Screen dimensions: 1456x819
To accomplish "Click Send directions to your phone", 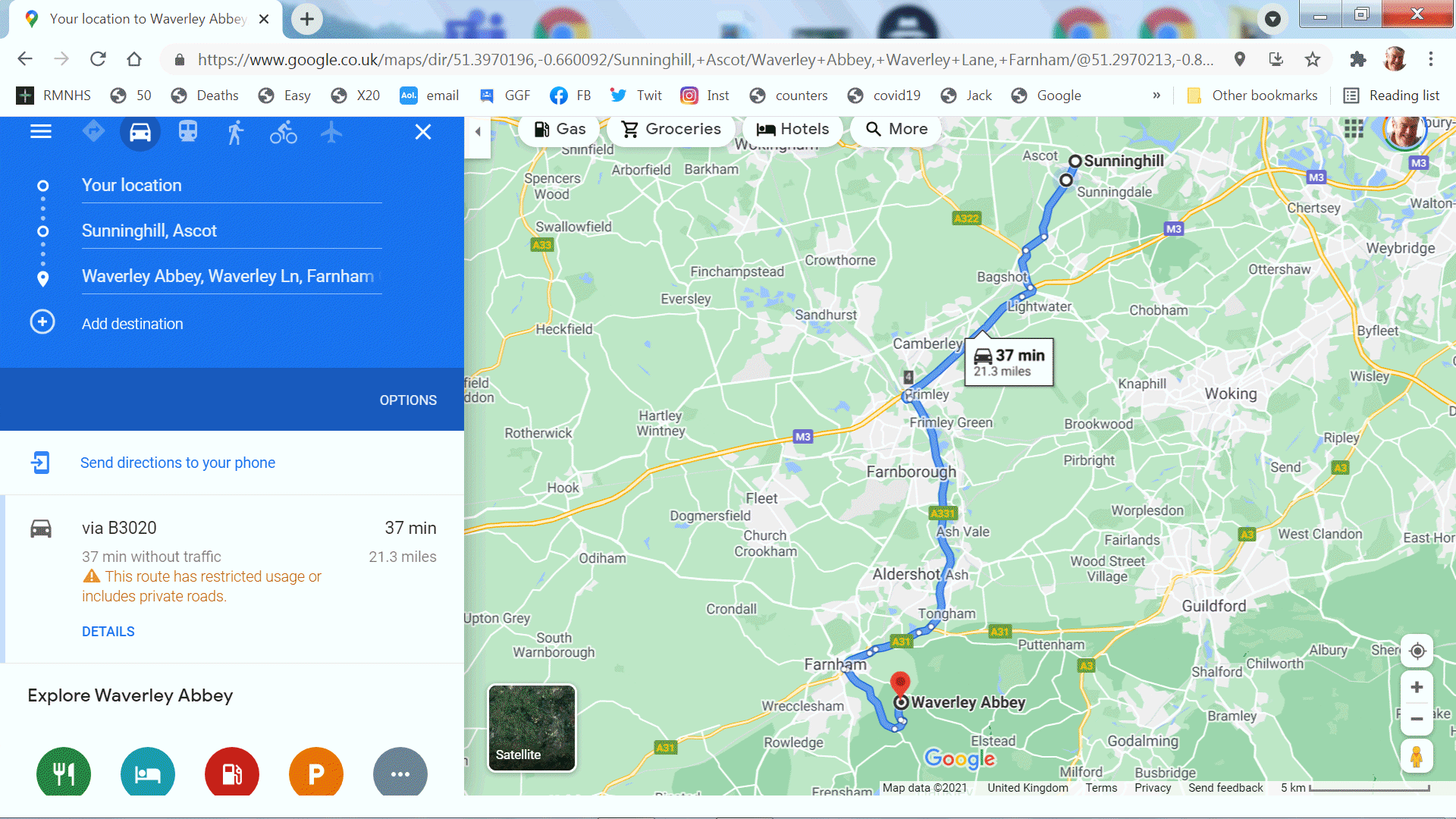I will 177,463.
